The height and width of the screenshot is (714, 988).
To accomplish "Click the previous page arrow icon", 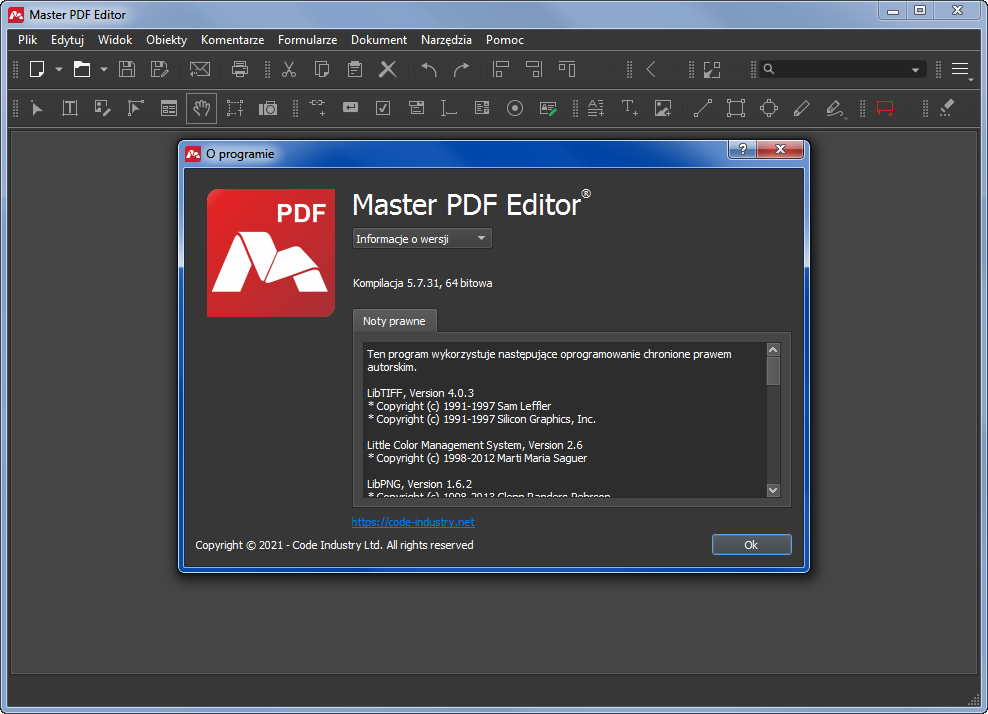I will coord(652,69).
